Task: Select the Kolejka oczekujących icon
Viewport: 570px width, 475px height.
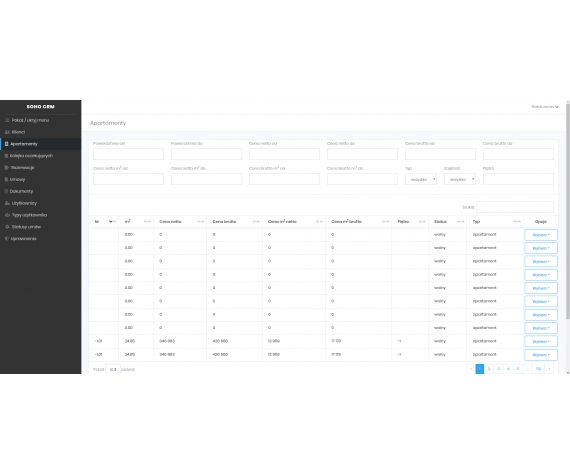Action: pos(6,156)
